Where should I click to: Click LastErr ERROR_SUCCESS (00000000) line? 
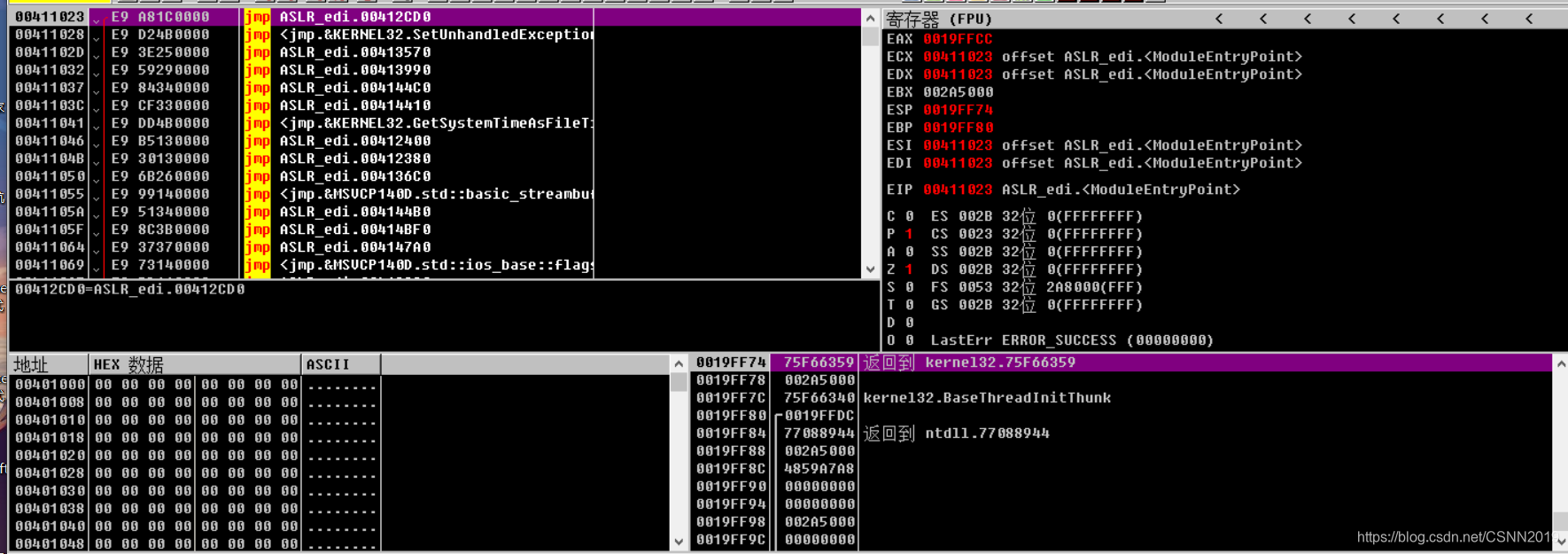[1072, 340]
